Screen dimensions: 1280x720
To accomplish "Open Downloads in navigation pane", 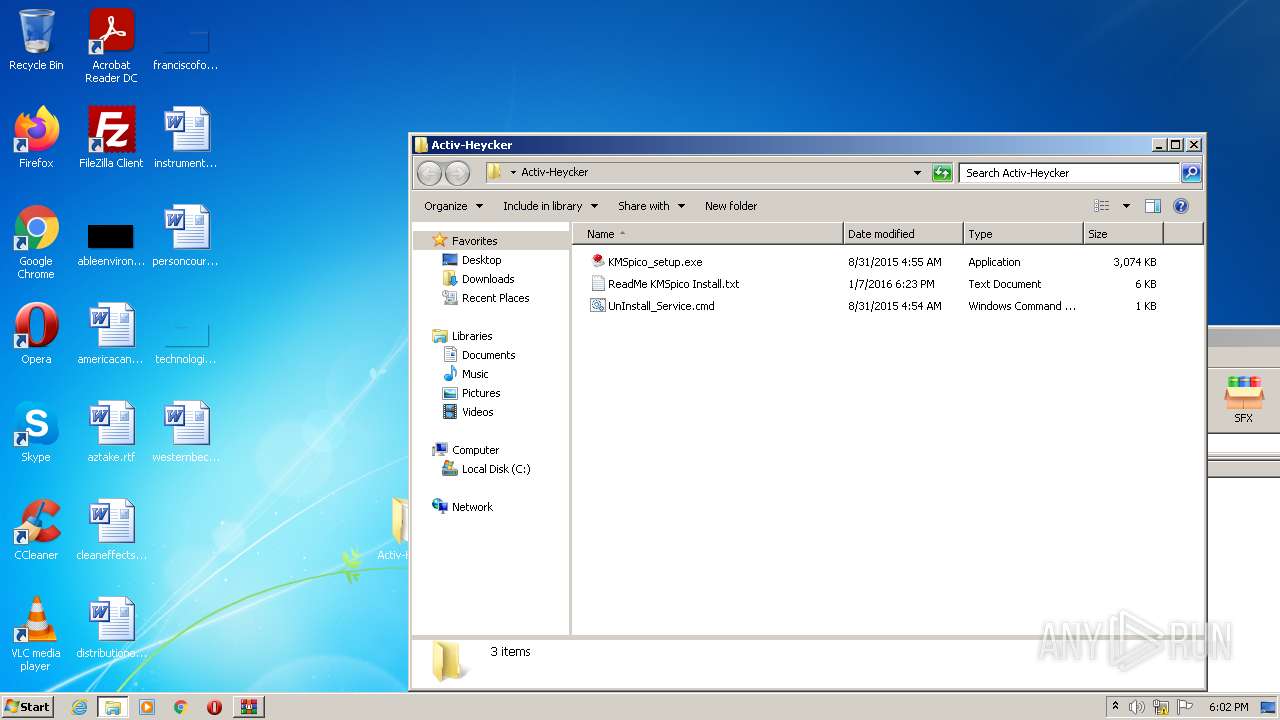I will (x=487, y=279).
